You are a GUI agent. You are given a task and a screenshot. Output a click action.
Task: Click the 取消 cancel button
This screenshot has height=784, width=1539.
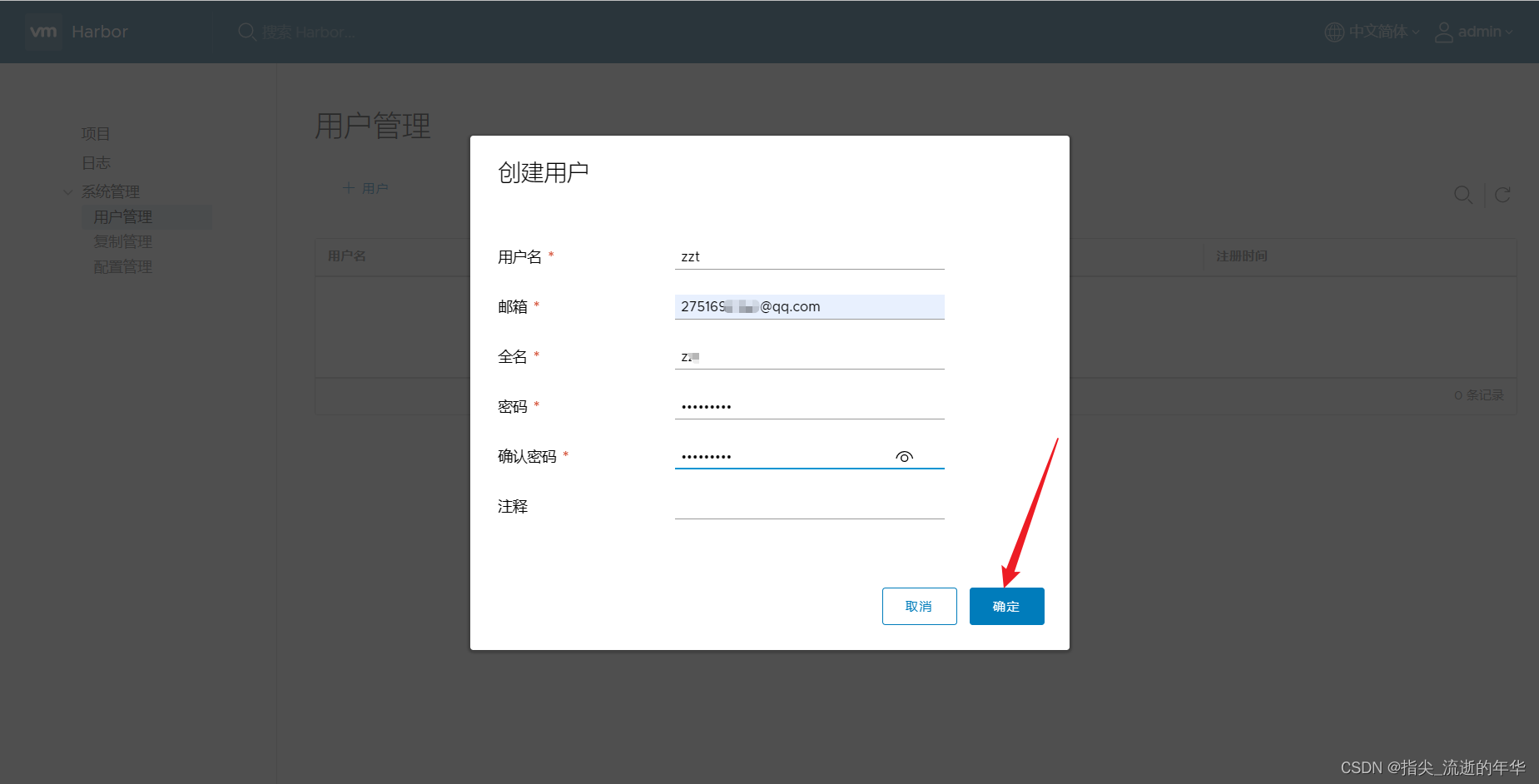919,606
